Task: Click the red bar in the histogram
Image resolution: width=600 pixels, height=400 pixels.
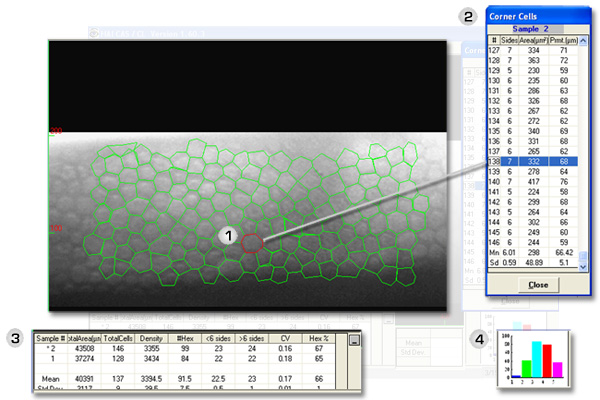Action: 547,361
